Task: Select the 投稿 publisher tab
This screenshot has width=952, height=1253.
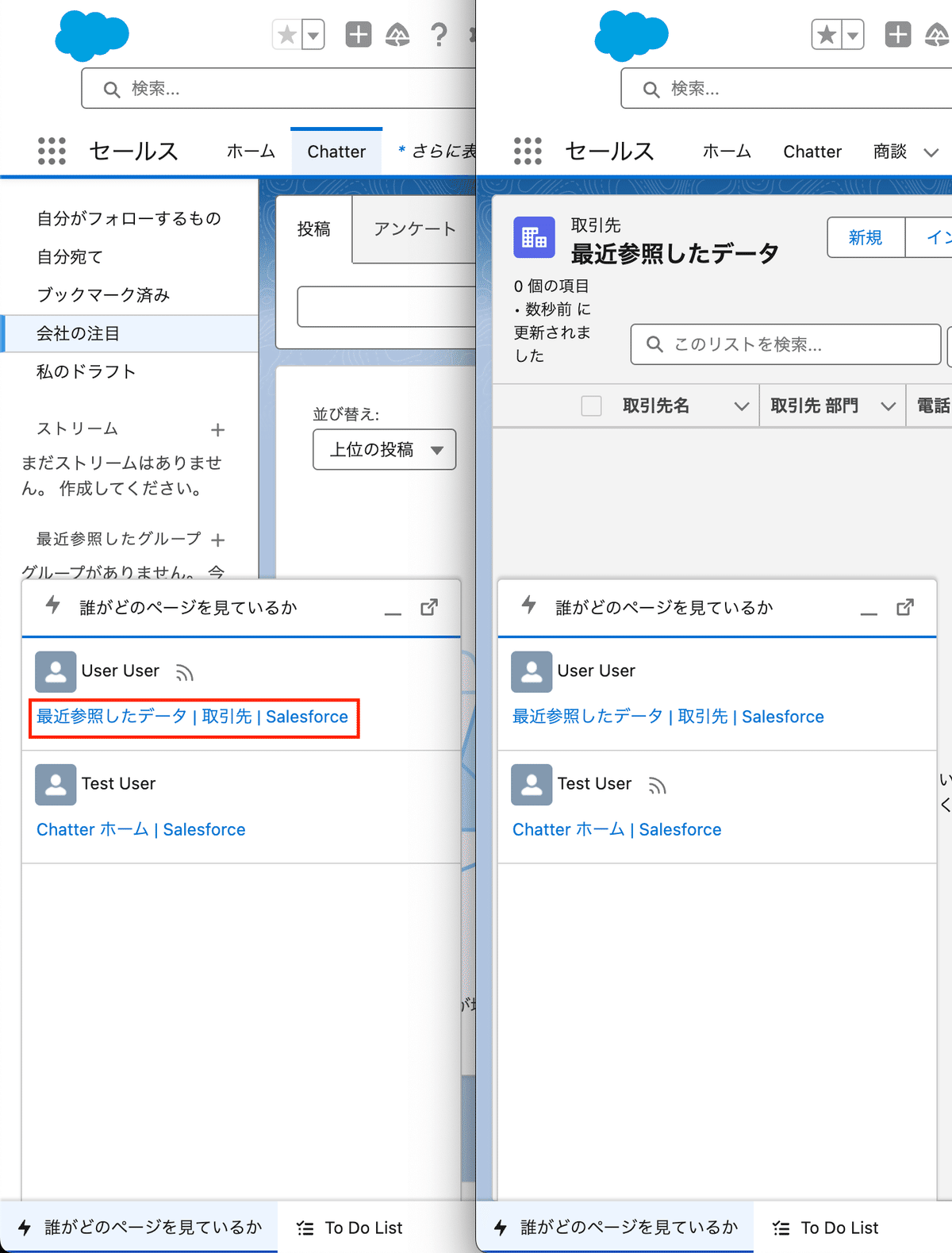Action: 314,229
